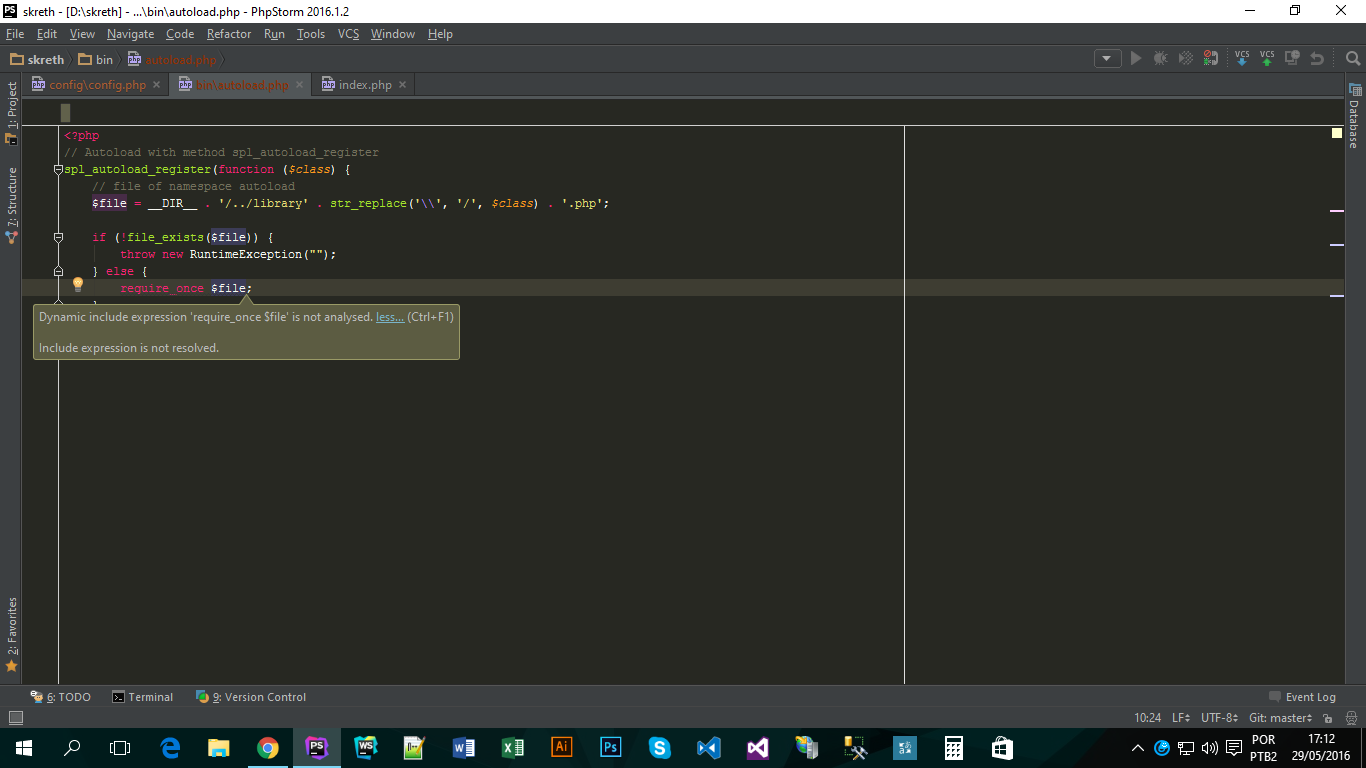Collapse the else block fold marker
Image resolution: width=1366 pixels, height=768 pixels.
coord(58,272)
